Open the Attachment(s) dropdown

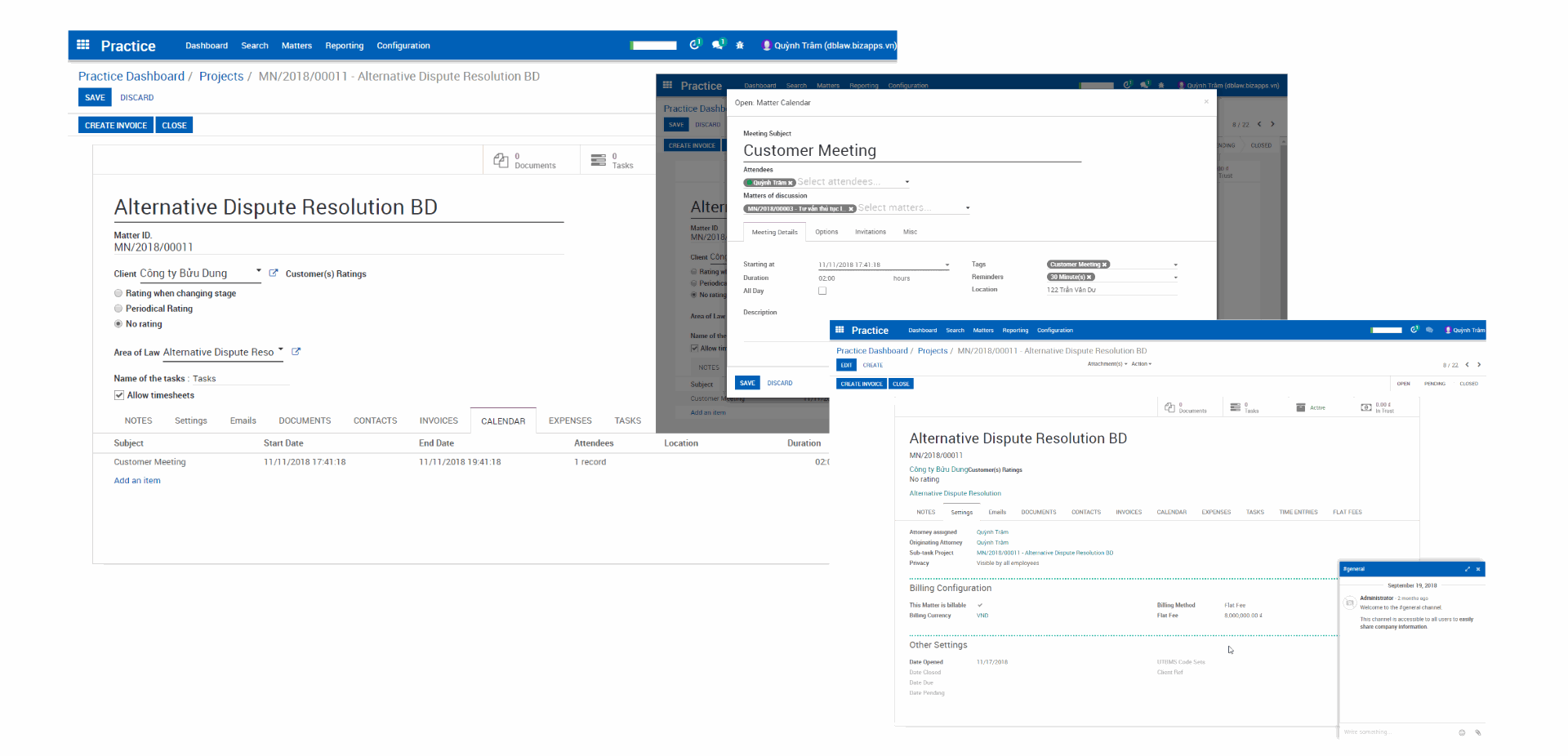coord(1107,364)
